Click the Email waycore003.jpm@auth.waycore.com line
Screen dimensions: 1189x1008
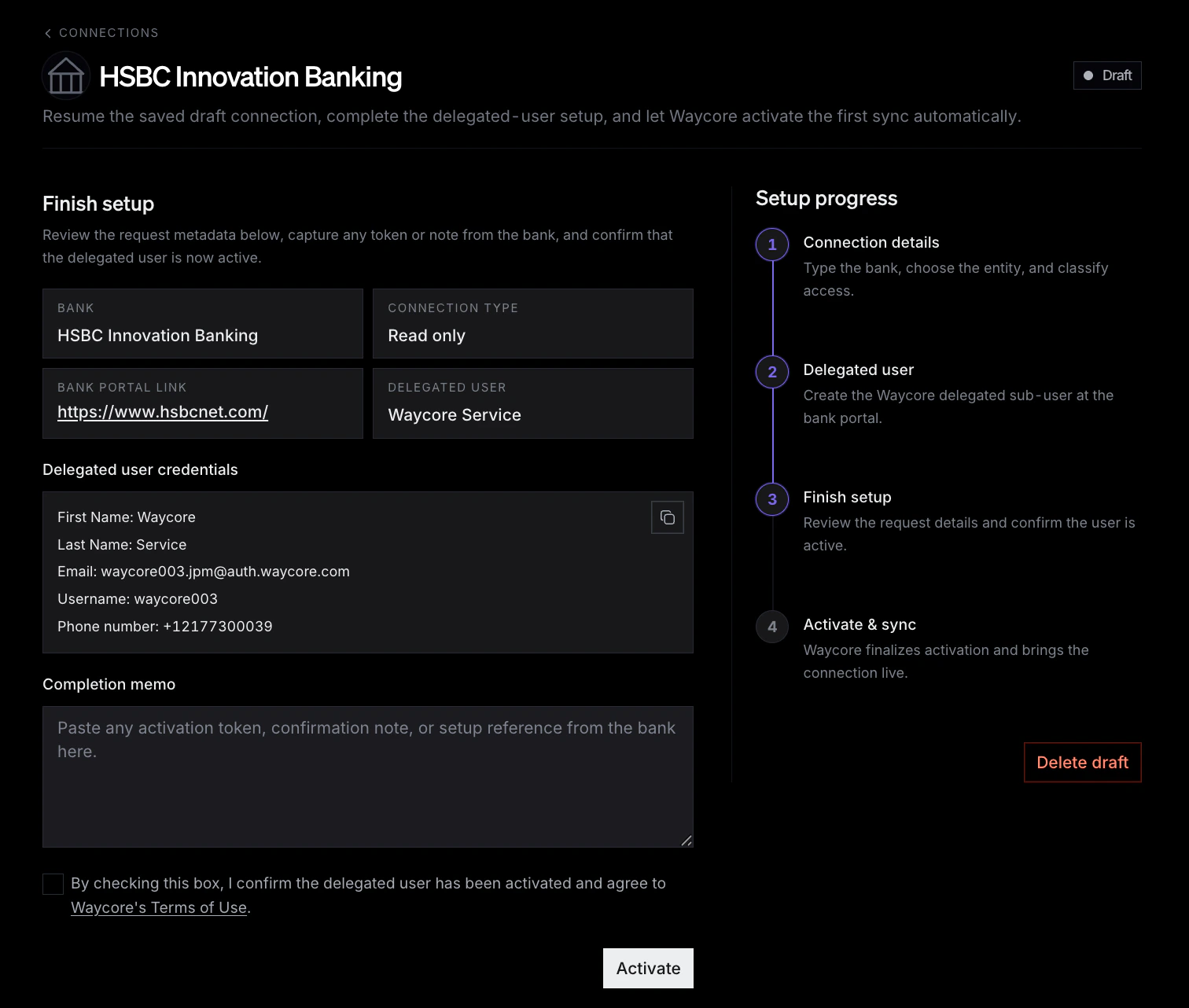pyautogui.click(x=204, y=572)
